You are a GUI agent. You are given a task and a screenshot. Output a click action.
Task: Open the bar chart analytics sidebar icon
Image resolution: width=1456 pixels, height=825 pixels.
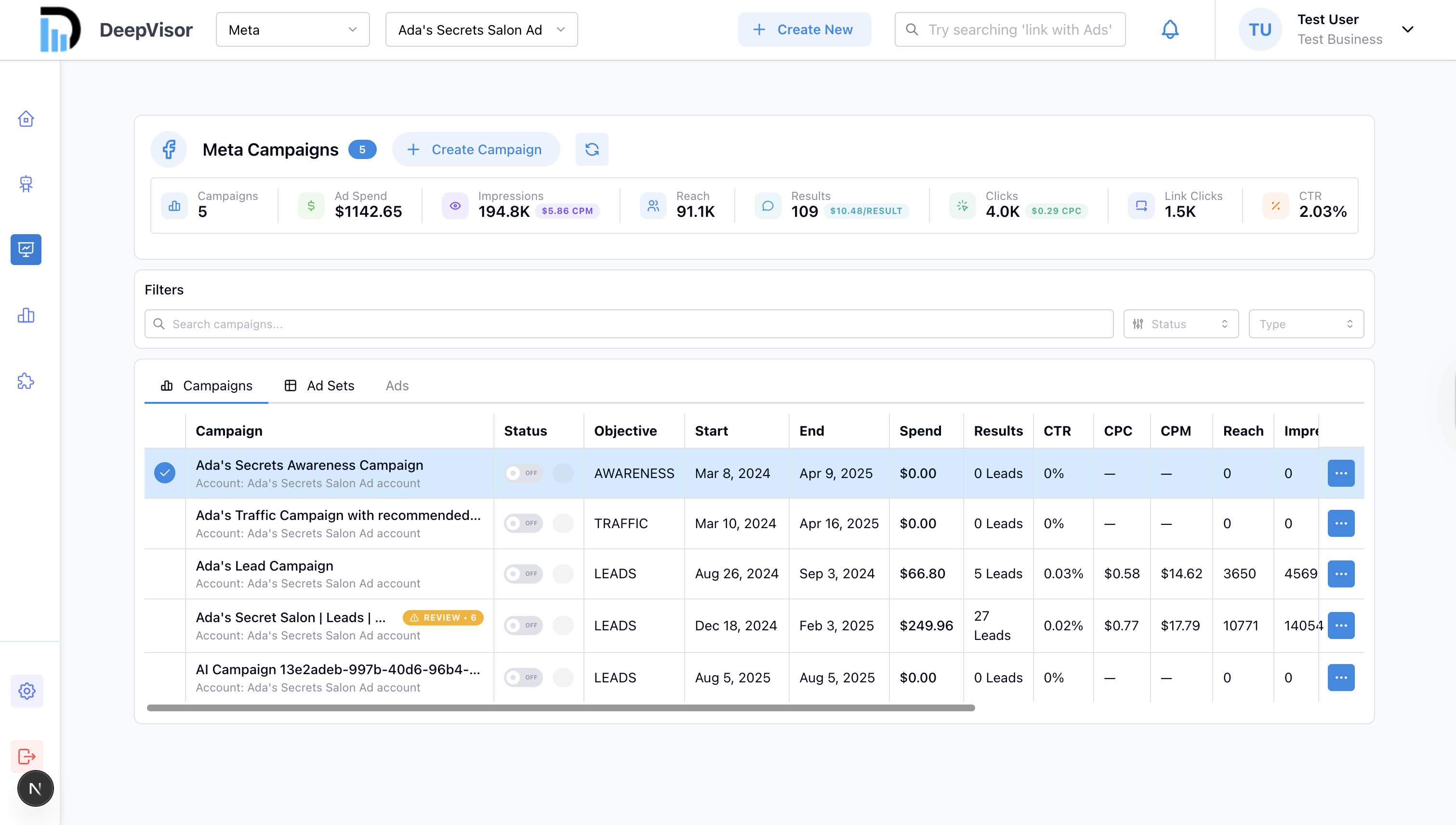(26, 316)
